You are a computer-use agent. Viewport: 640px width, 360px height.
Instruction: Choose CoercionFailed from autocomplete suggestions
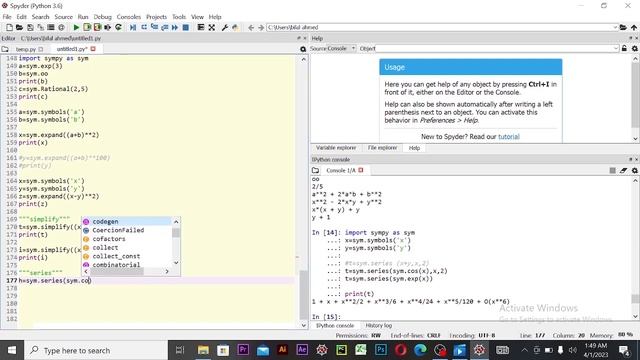(126, 230)
